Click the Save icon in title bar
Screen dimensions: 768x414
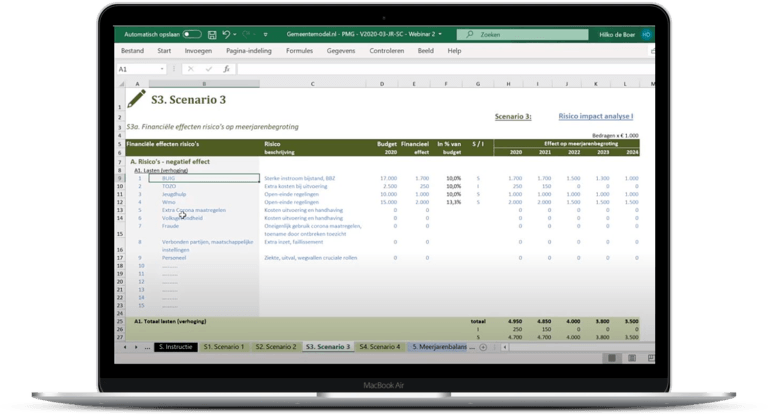click(x=213, y=34)
